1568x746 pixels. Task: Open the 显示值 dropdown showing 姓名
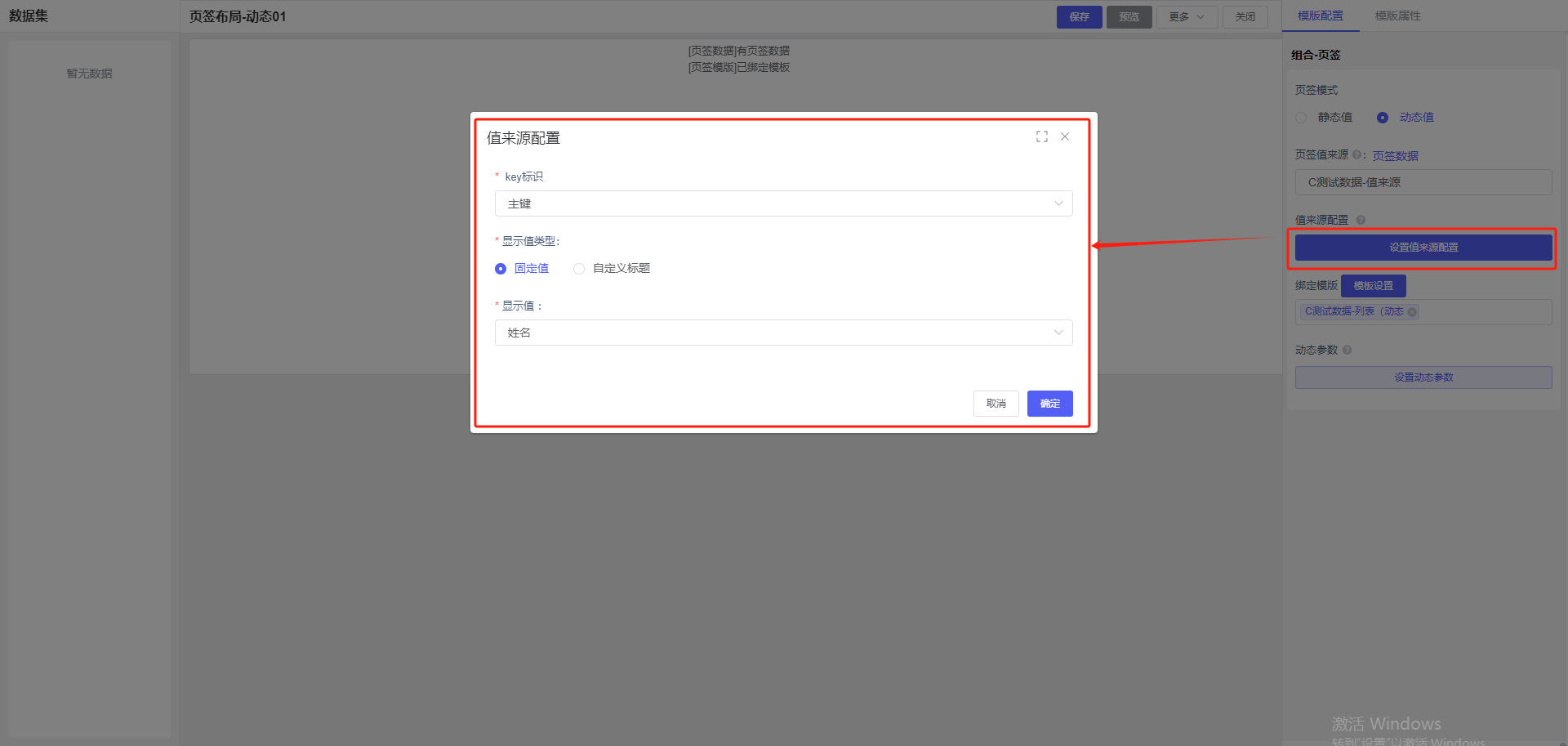coord(783,333)
